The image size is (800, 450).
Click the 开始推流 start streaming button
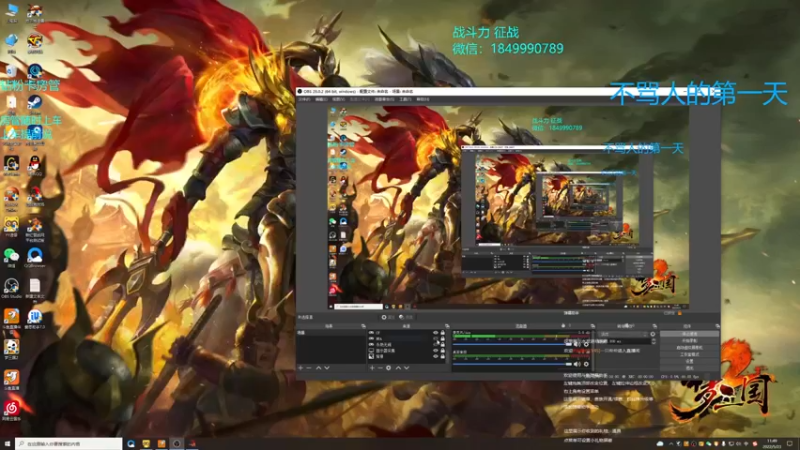pos(689,334)
